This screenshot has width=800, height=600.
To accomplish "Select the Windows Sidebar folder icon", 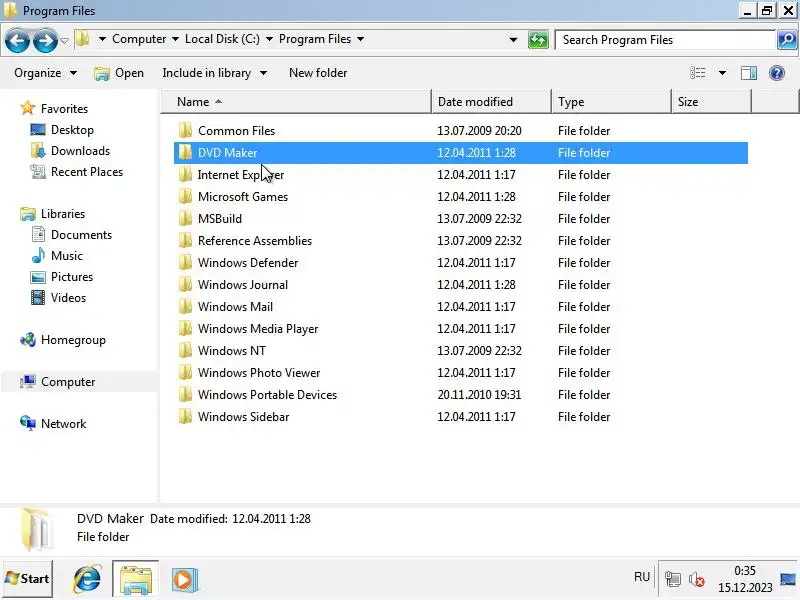I will pos(185,416).
